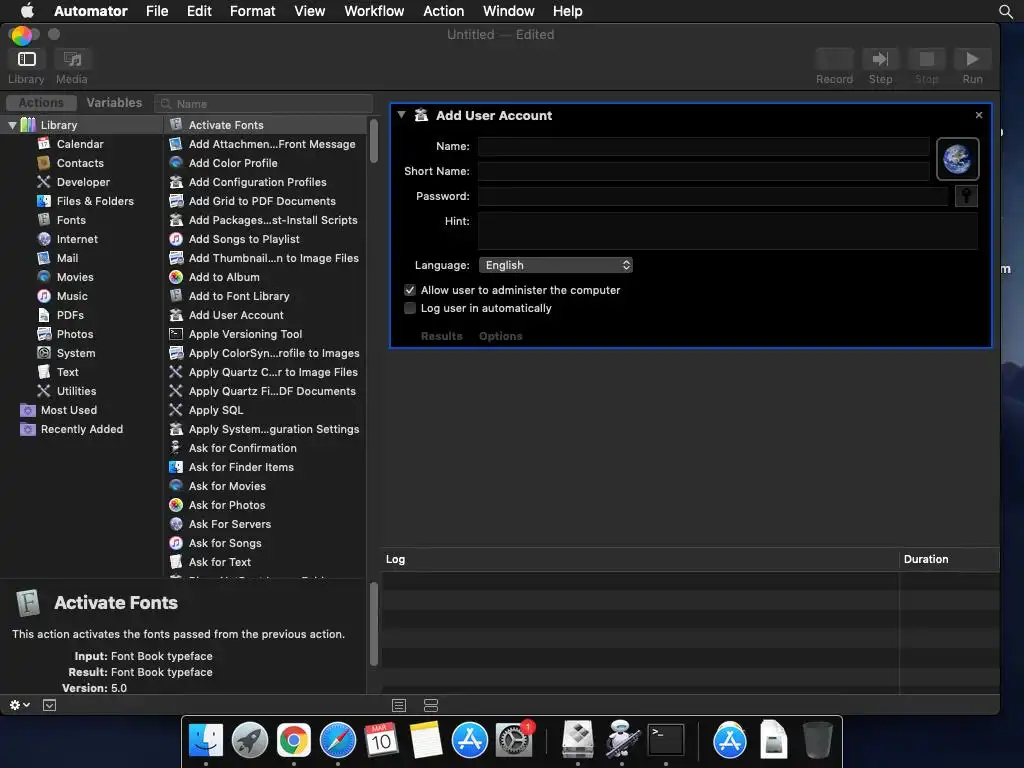Select the System category
Image resolution: width=1024 pixels, height=768 pixels.
coord(76,352)
